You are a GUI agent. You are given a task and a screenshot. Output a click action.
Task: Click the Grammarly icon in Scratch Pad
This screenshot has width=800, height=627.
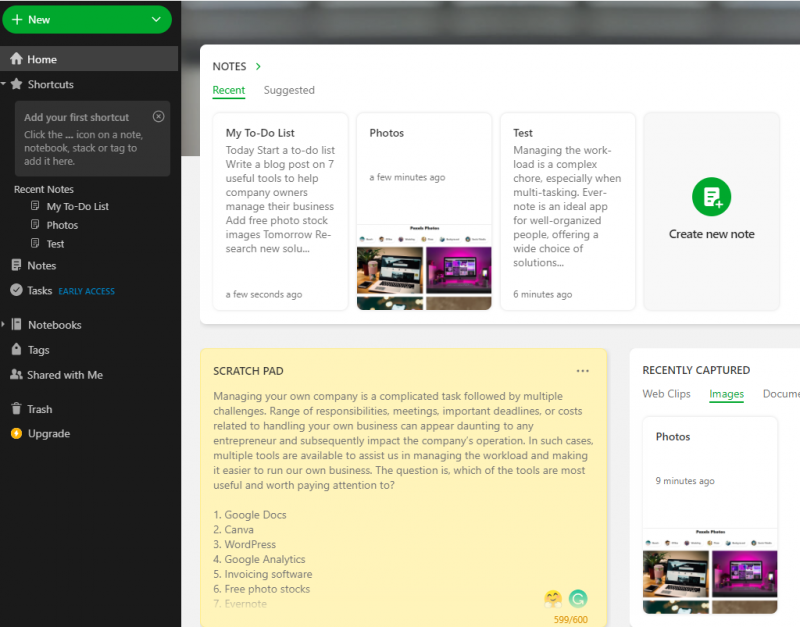pyautogui.click(x=578, y=598)
